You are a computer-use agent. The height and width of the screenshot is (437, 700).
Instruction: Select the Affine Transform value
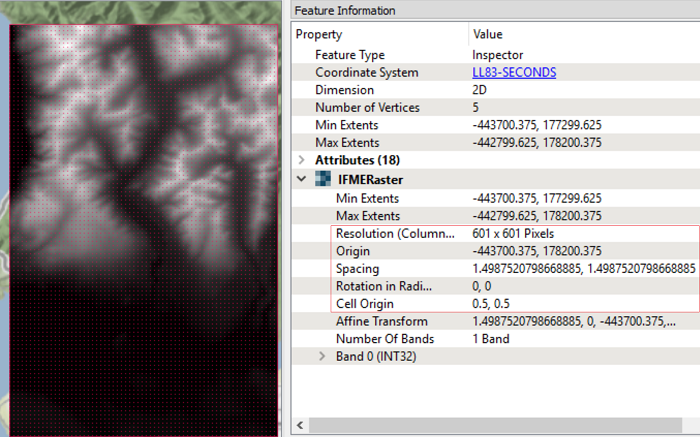pyautogui.click(x=574, y=321)
